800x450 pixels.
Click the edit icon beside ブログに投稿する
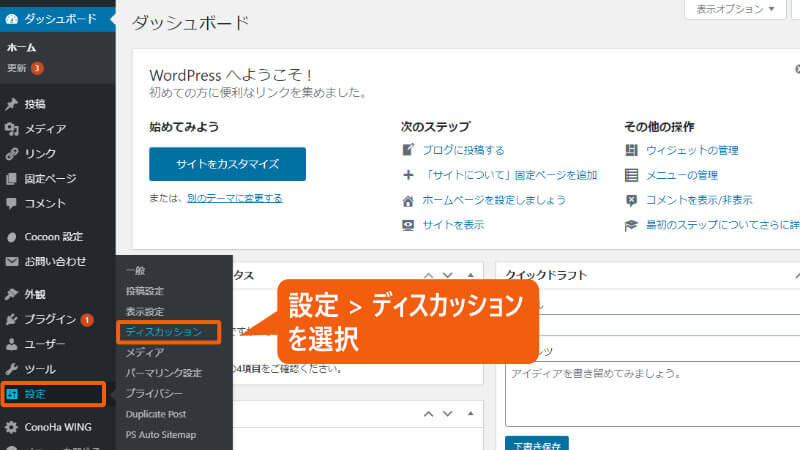[408, 150]
